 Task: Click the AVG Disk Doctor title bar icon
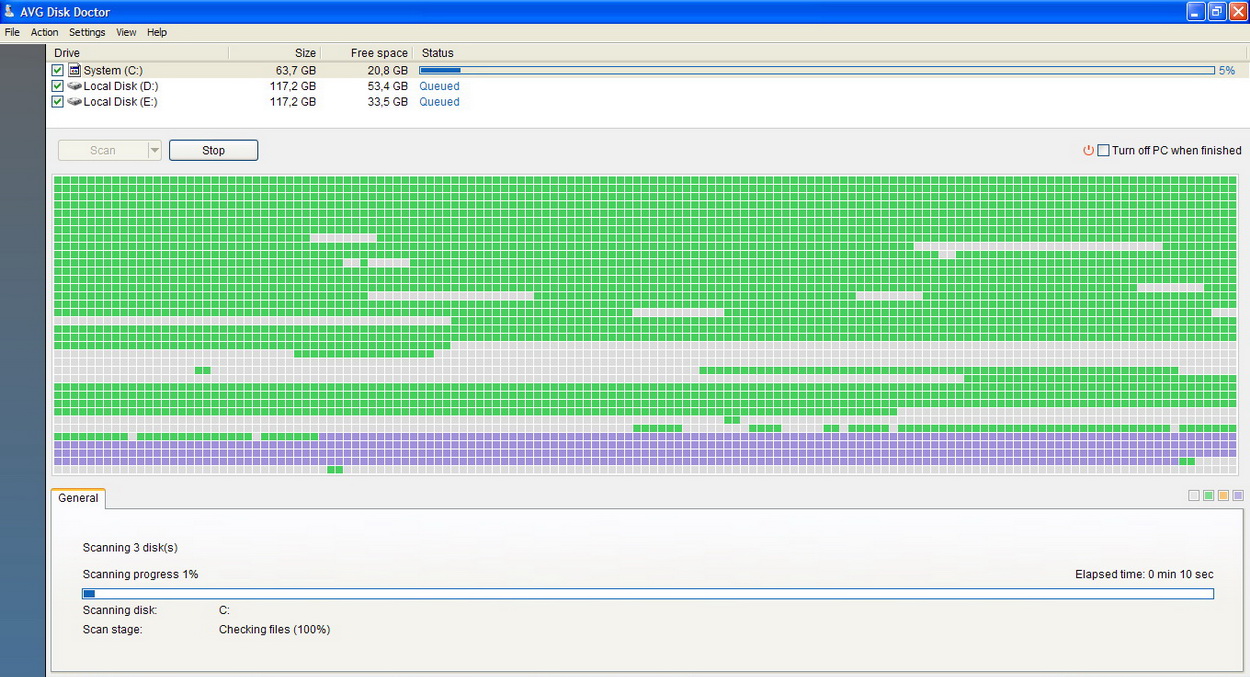[x=10, y=10]
